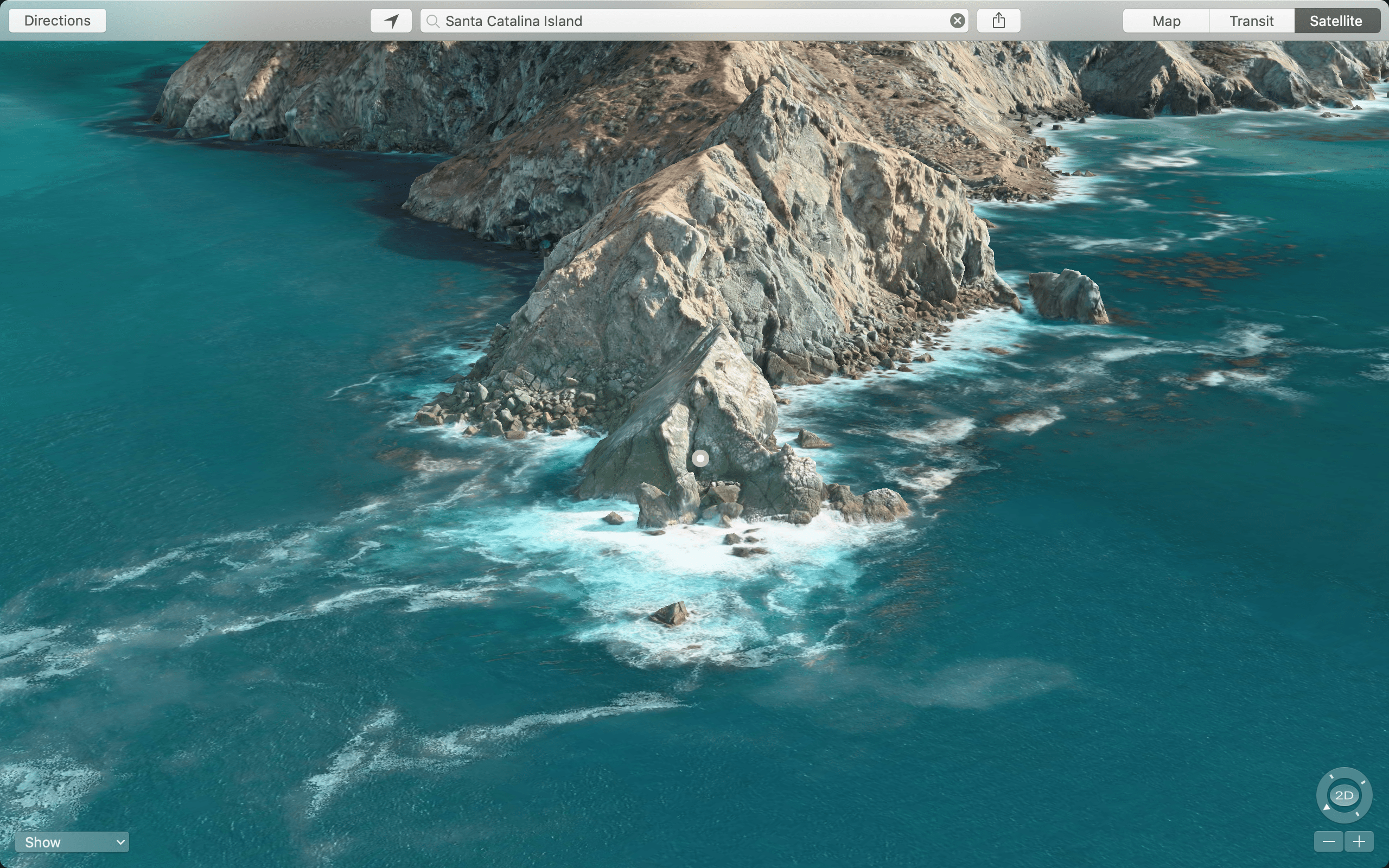Viewport: 1389px width, 868px height.
Task: Clear the search field with the x icon
Action: (x=956, y=21)
